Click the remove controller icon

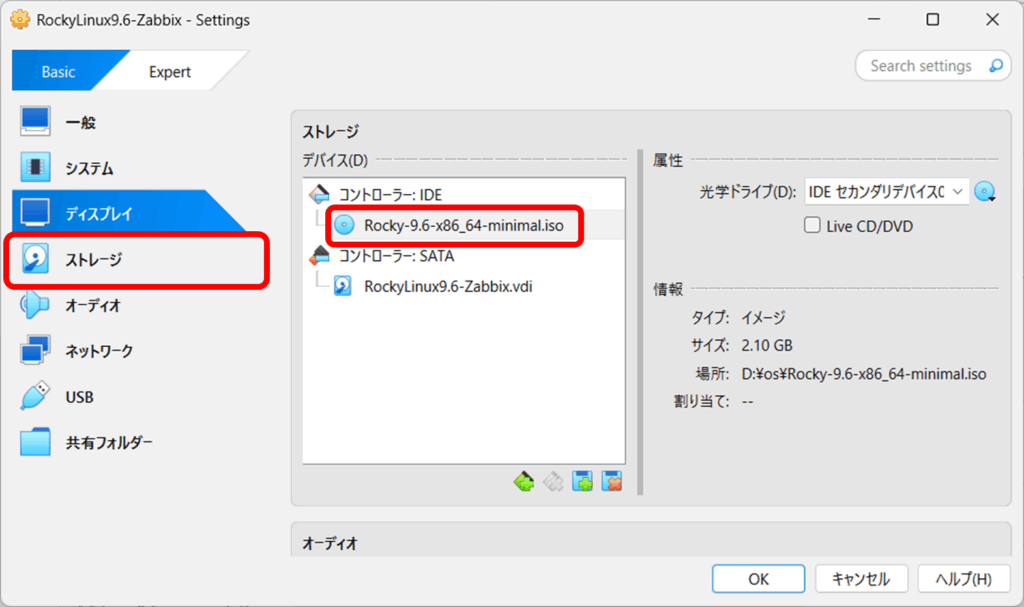(553, 482)
